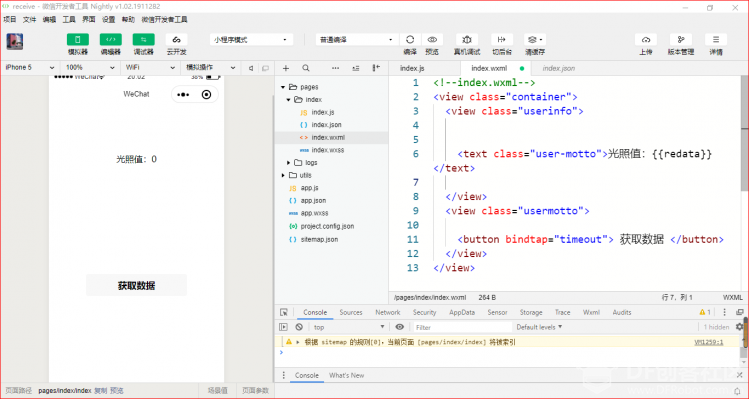
Task: Open the iPhone 5 device dropdown
Action: pos(30,68)
